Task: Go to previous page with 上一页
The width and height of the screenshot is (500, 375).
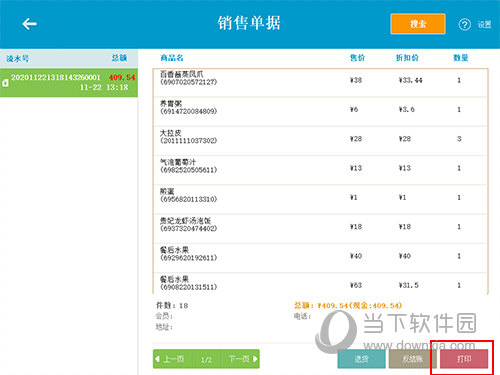Action: 170,359
